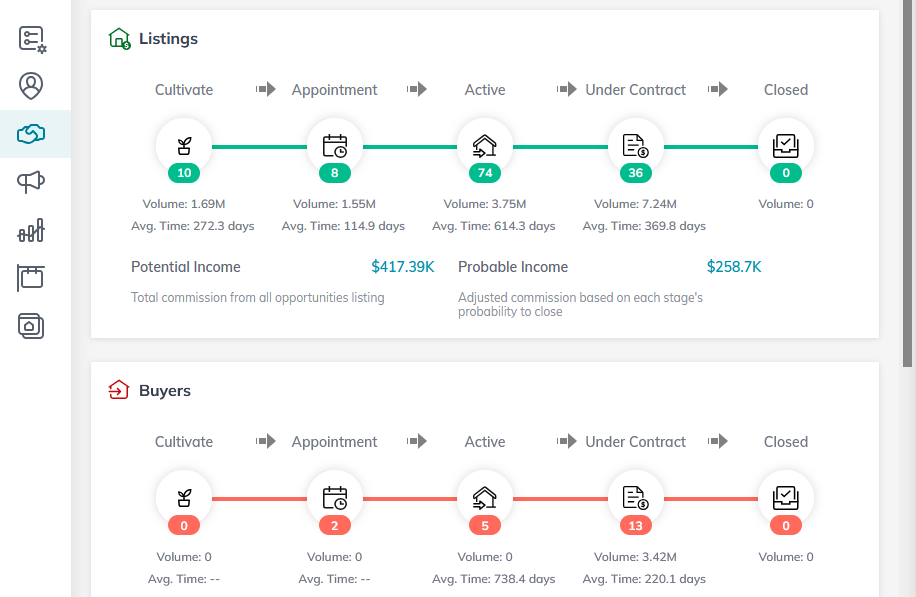Click the Listings Cultivate plant icon
The image size is (916, 597).
click(184, 145)
